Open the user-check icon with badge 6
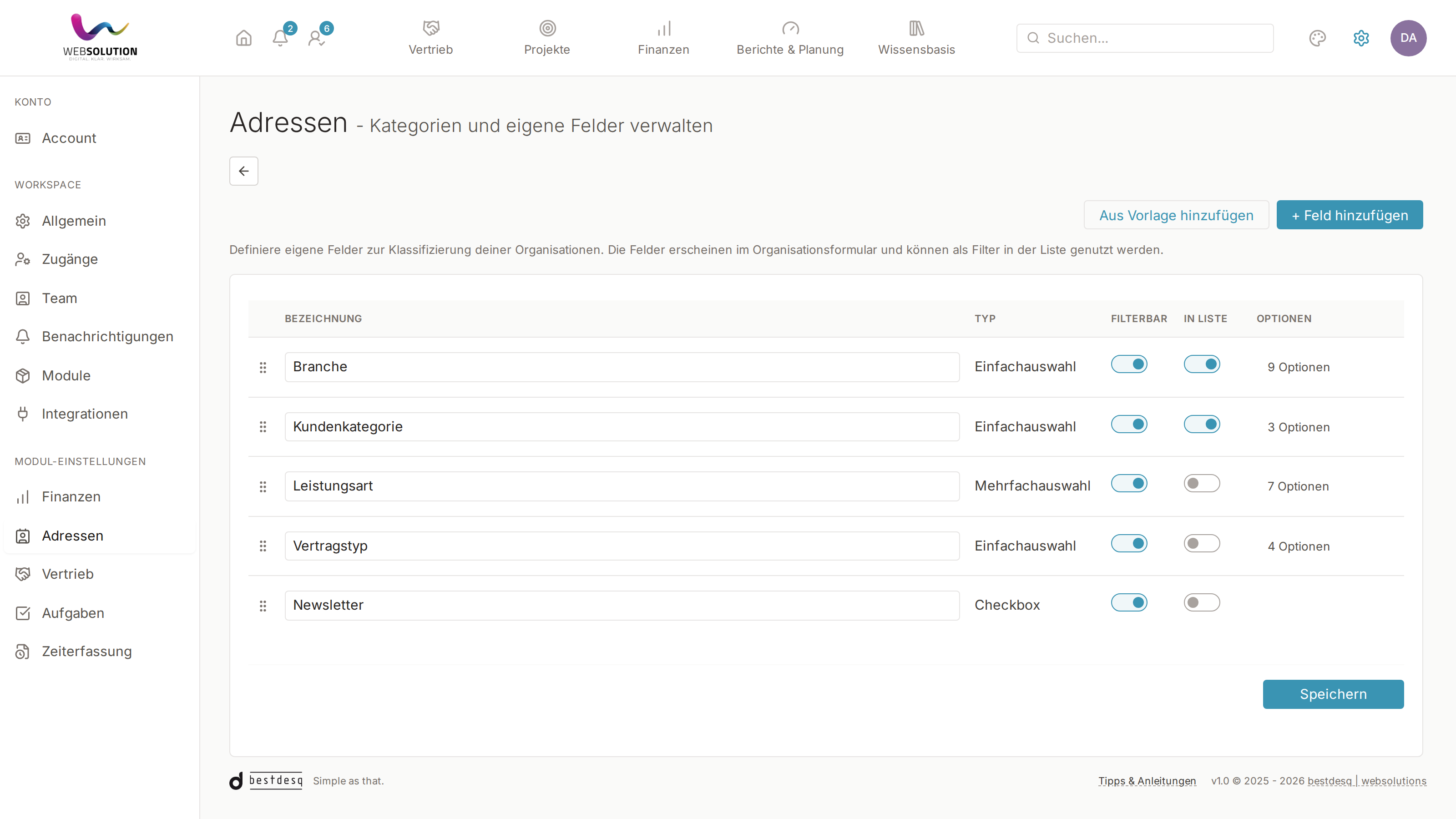 pos(317,38)
